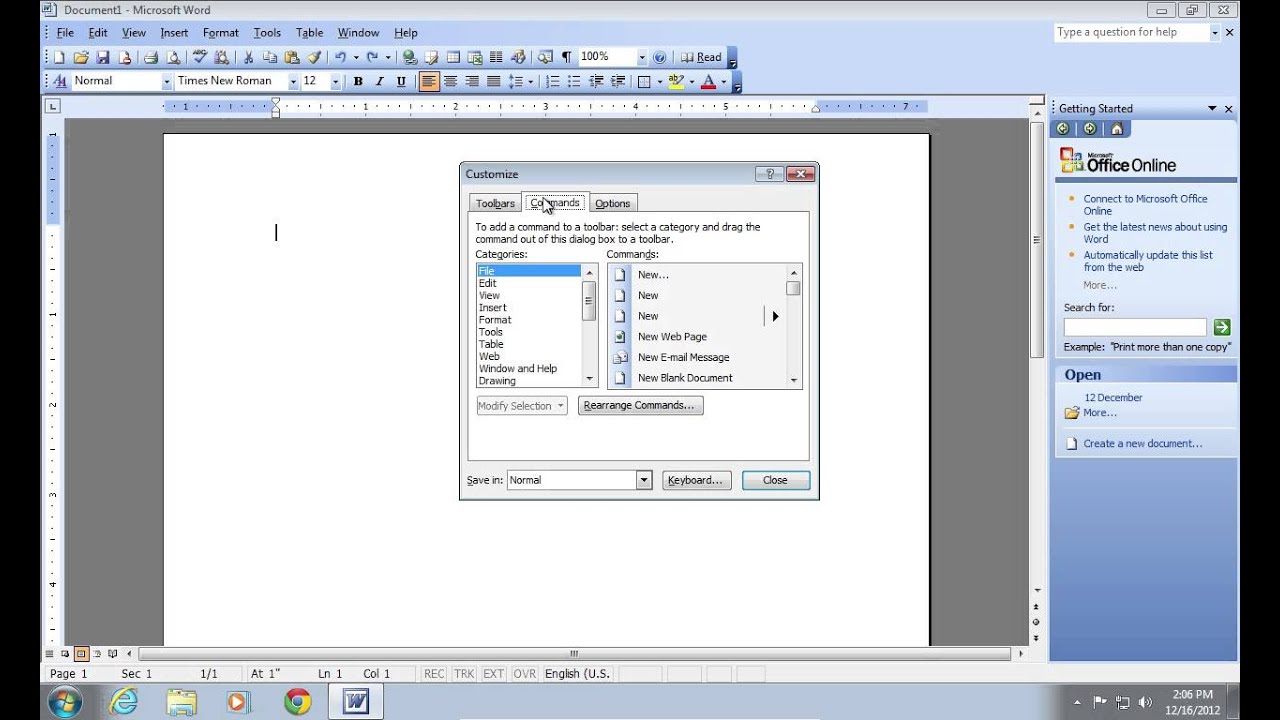
Task: Click the Insert Hyperlink globe icon
Action: (410, 58)
